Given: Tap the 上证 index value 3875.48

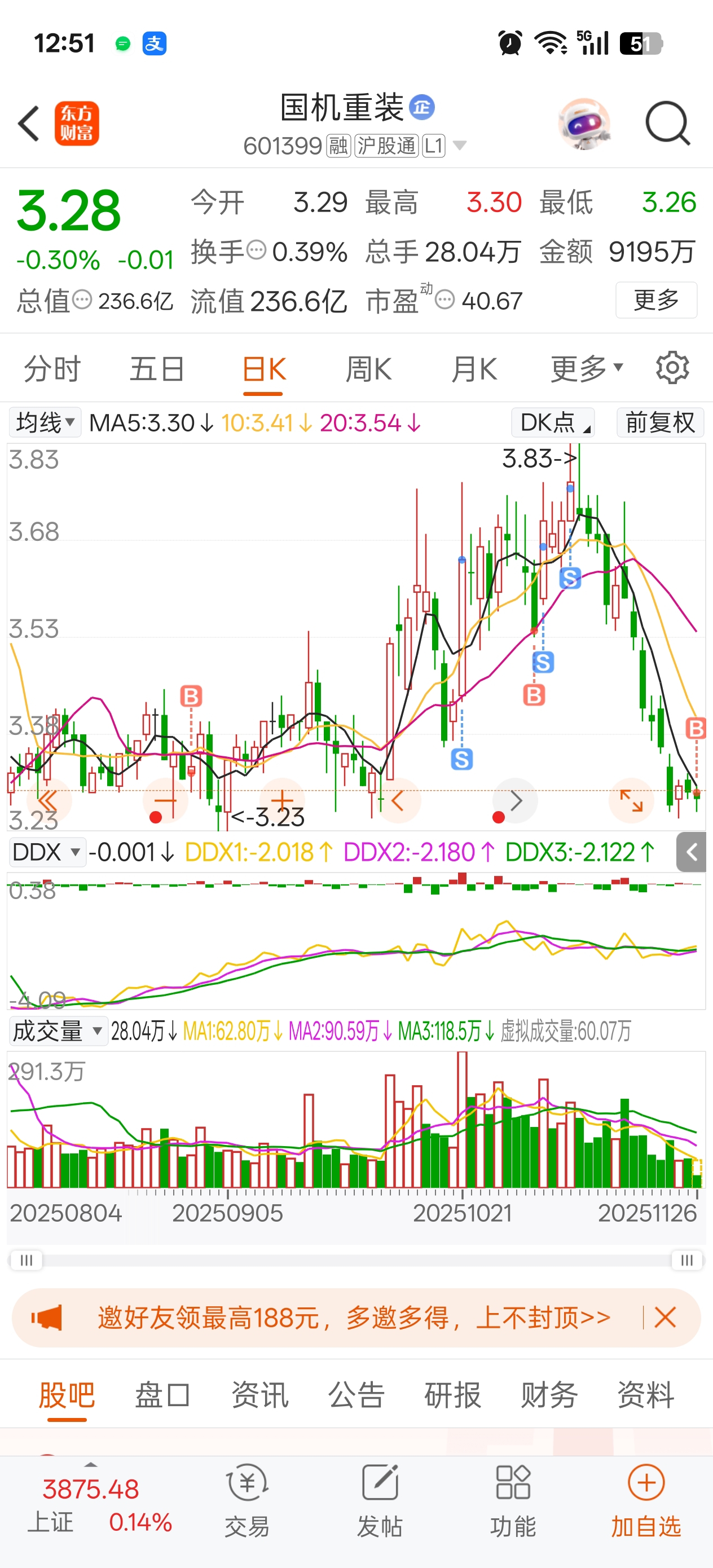Looking at the screenshot, I should click(x=91, y=1490).
